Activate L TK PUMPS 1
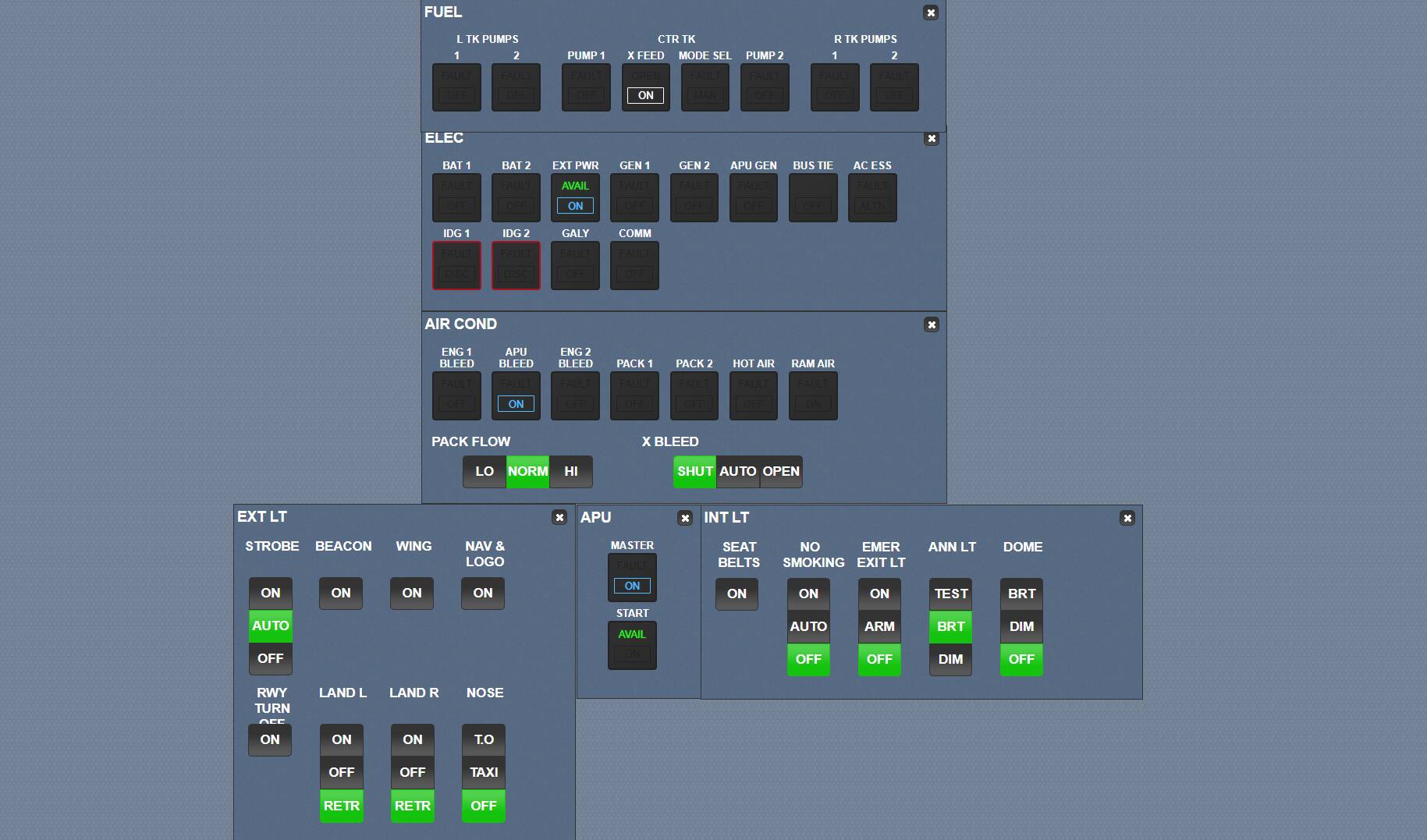Viewport: 1427px width, 840px height. tap(456, 87)
